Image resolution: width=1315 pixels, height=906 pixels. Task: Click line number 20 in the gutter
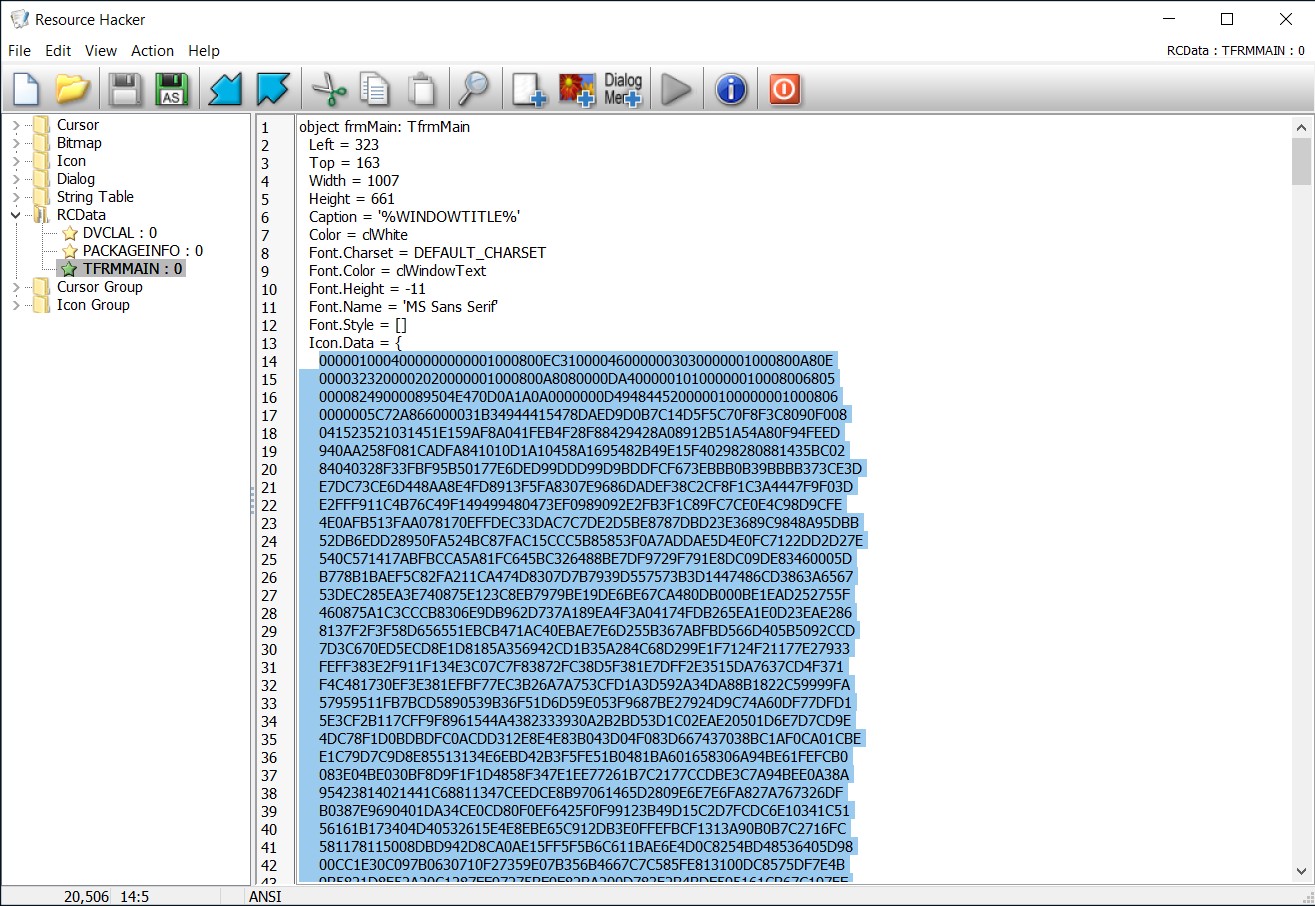tap(269, 469)
